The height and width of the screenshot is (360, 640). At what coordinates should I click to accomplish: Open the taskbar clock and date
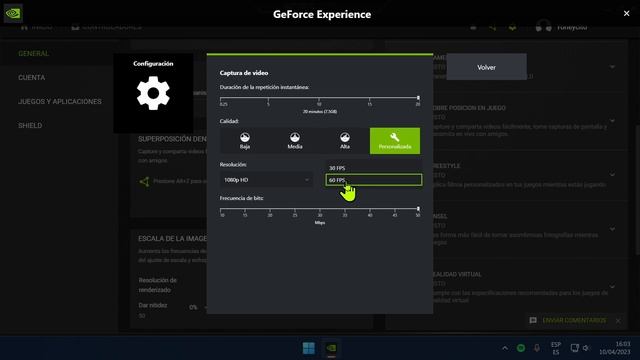pos(615,348)
